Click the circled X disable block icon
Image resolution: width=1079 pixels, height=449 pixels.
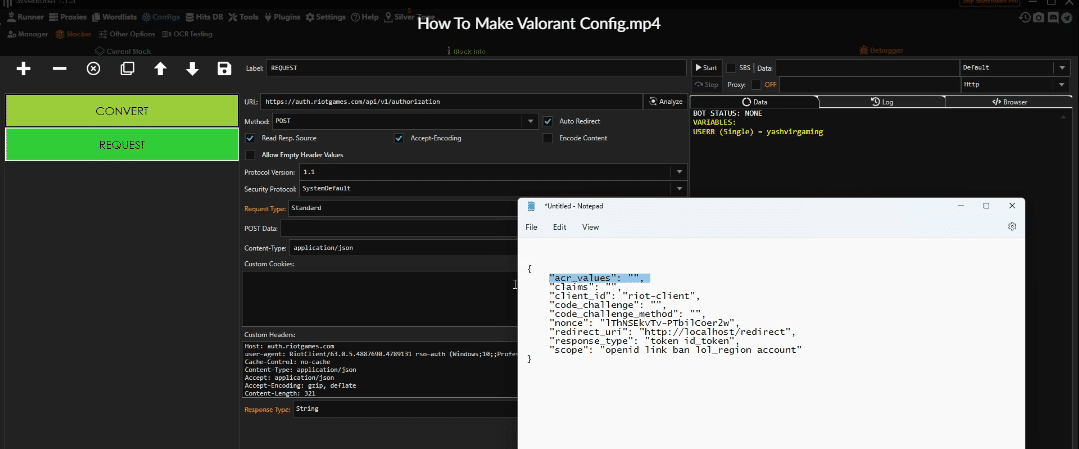93,69
